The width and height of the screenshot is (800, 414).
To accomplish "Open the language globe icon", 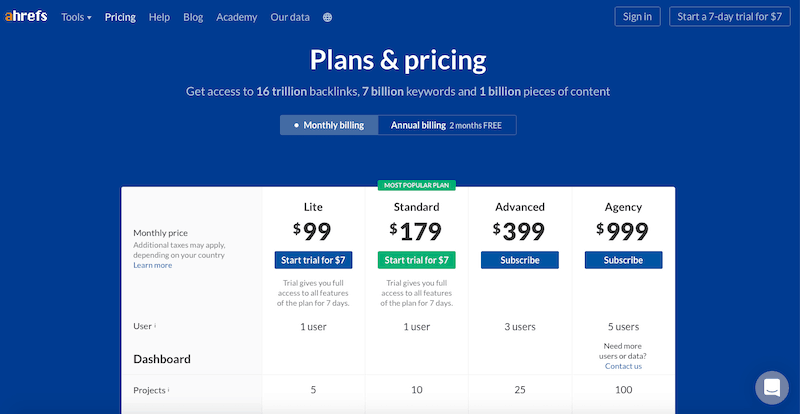I will click(328, 17).
